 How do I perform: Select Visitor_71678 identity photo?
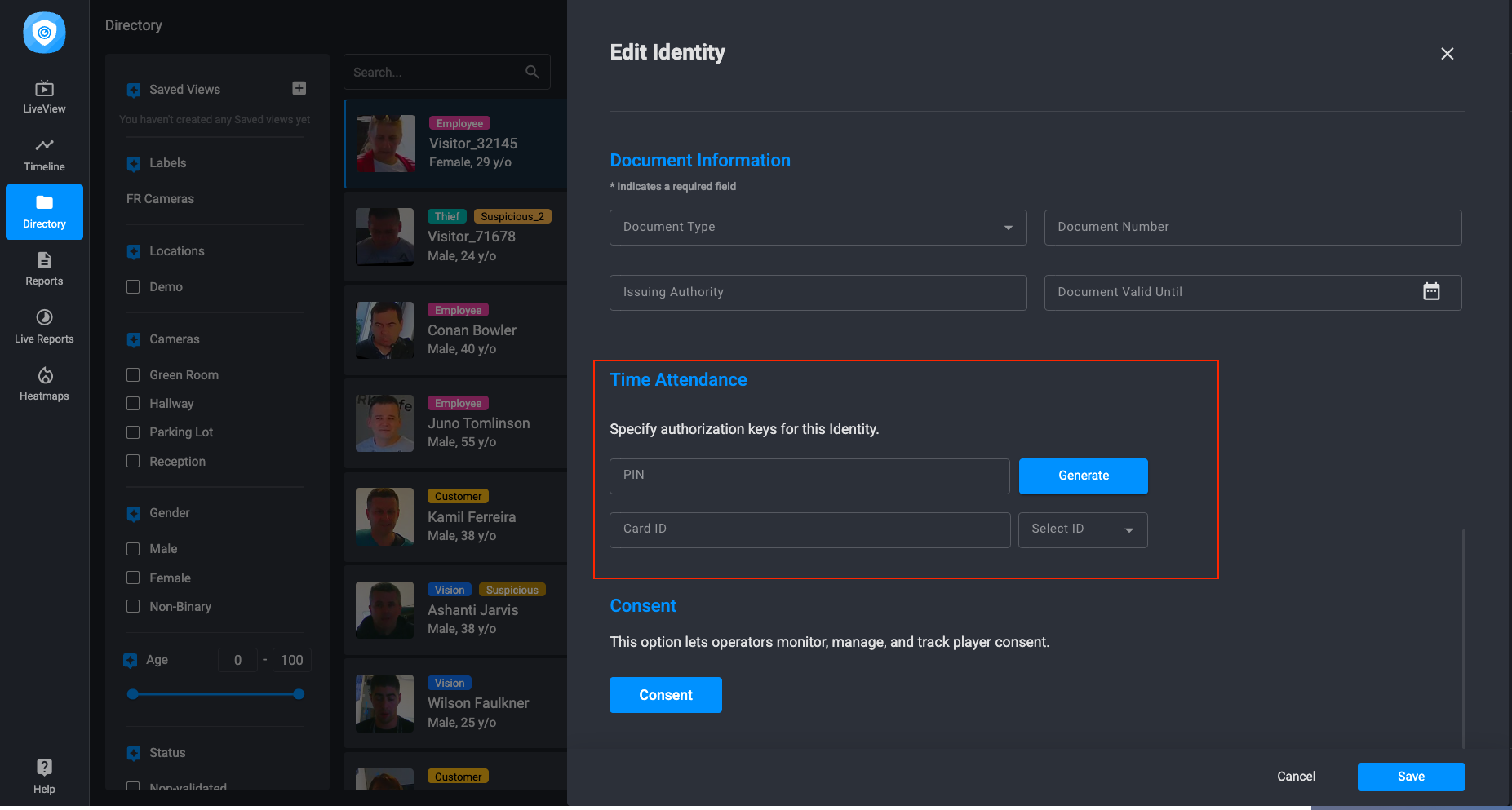[384, 237]
